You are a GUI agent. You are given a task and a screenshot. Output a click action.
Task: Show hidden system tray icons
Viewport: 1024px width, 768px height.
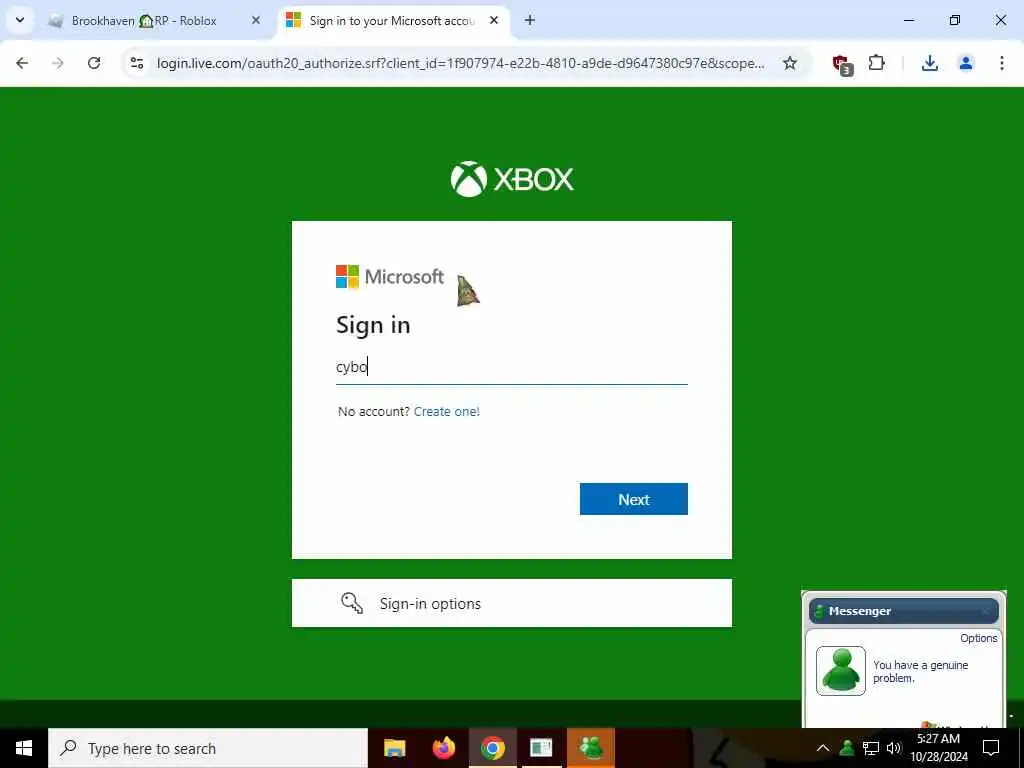[823, 748]
